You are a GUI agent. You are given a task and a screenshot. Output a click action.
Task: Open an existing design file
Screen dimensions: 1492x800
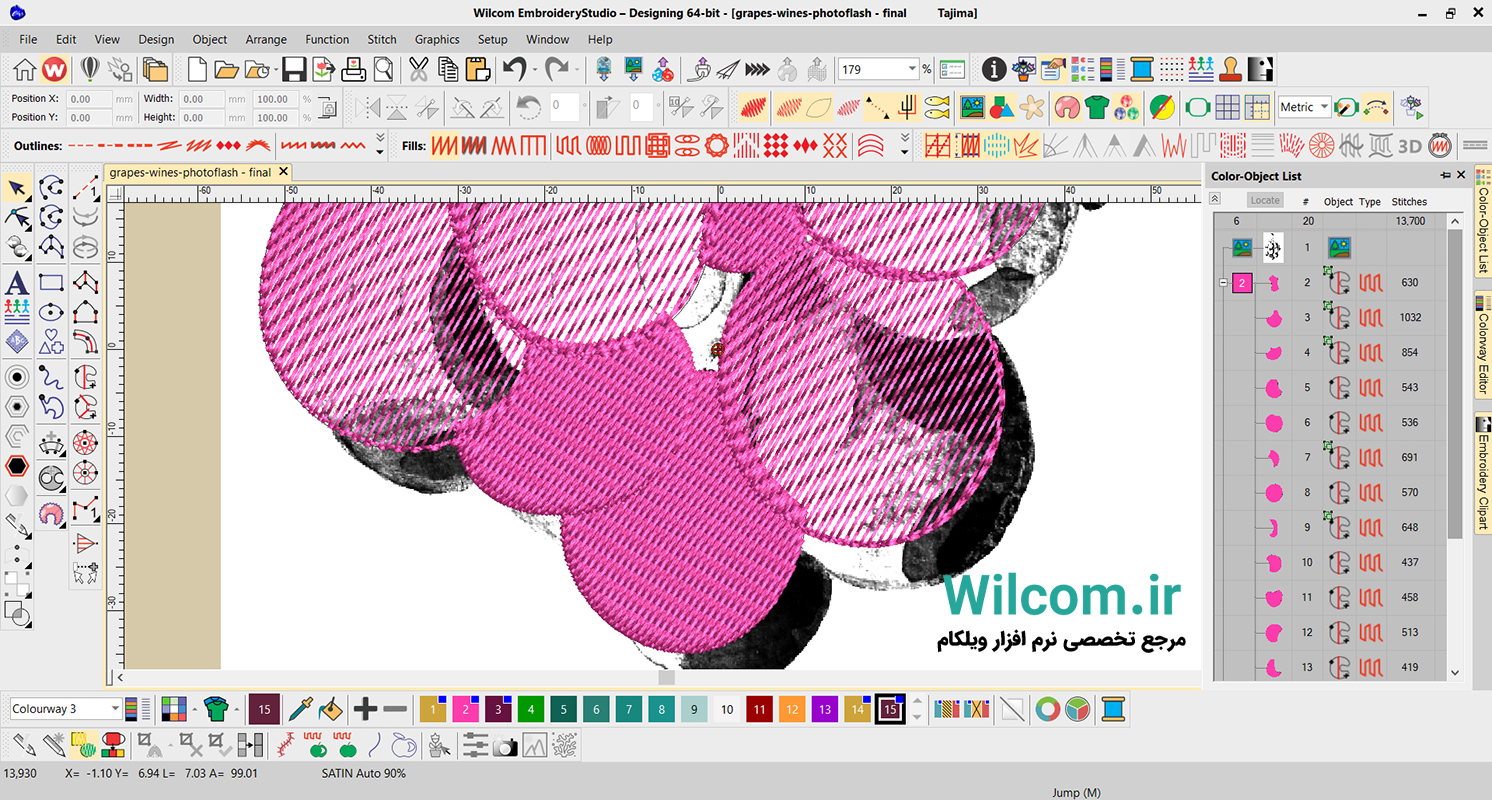[x=226, y=69]
